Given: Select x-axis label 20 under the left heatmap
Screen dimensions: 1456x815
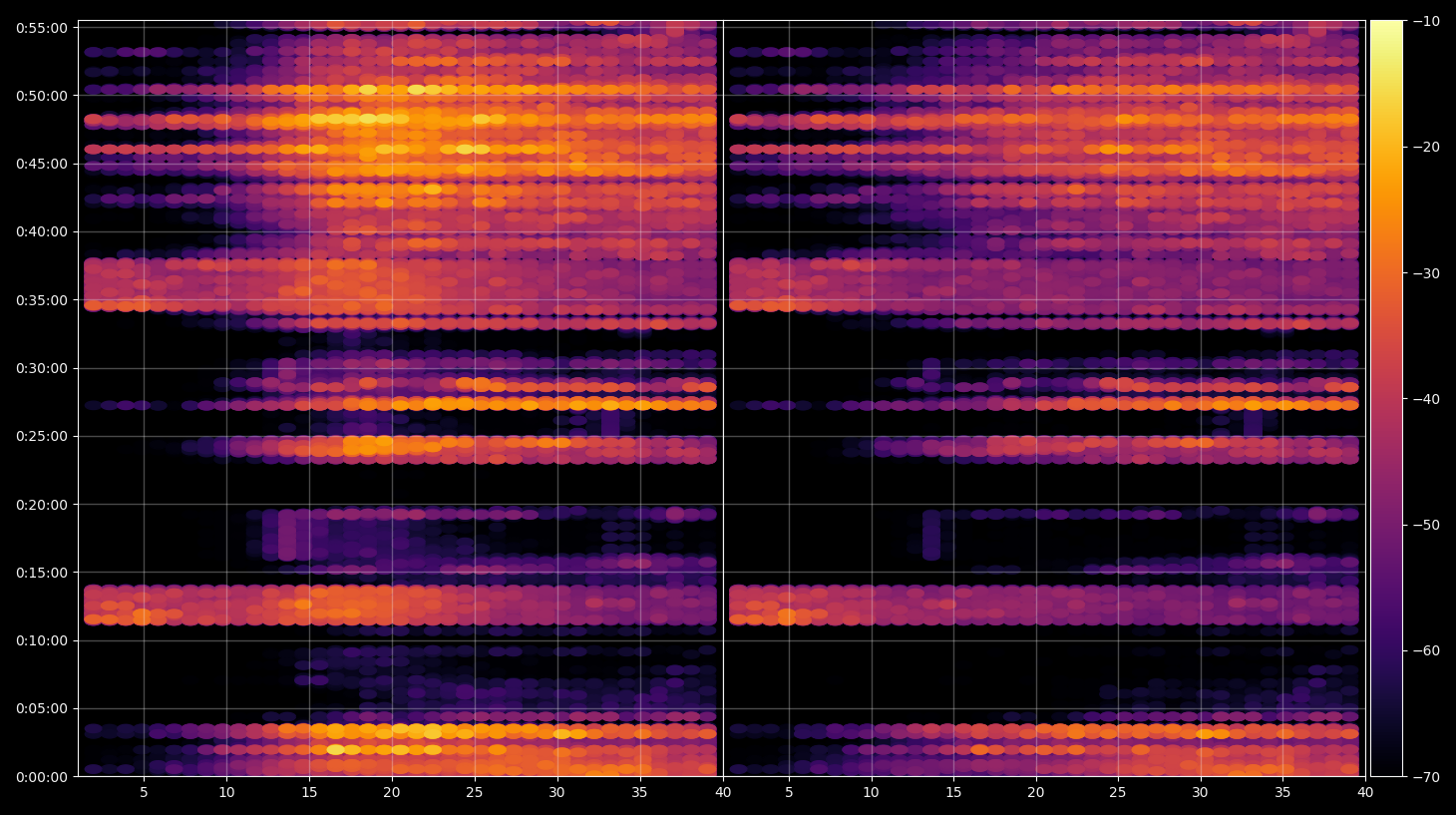Looking at the screenshot, I should pyautogui.click(x=391, y=793).
